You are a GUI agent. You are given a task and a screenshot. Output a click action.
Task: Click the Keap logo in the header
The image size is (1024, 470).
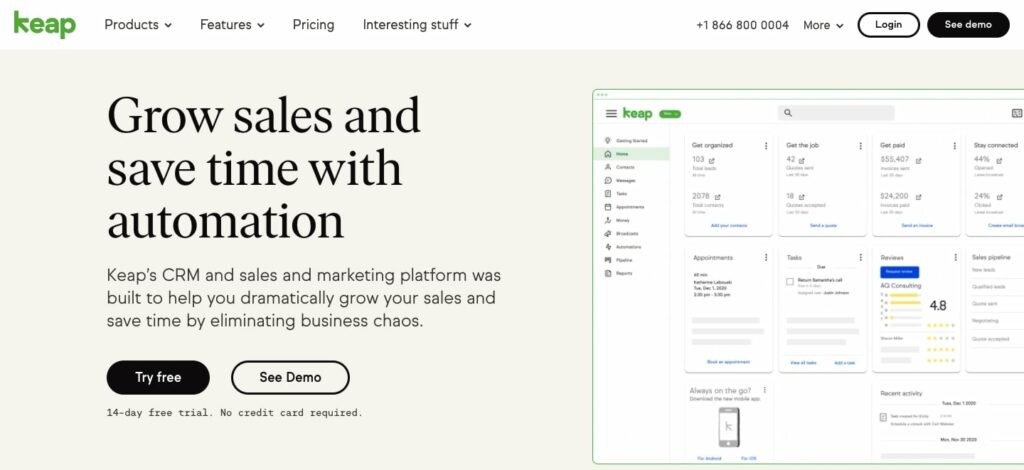(44, 24)
